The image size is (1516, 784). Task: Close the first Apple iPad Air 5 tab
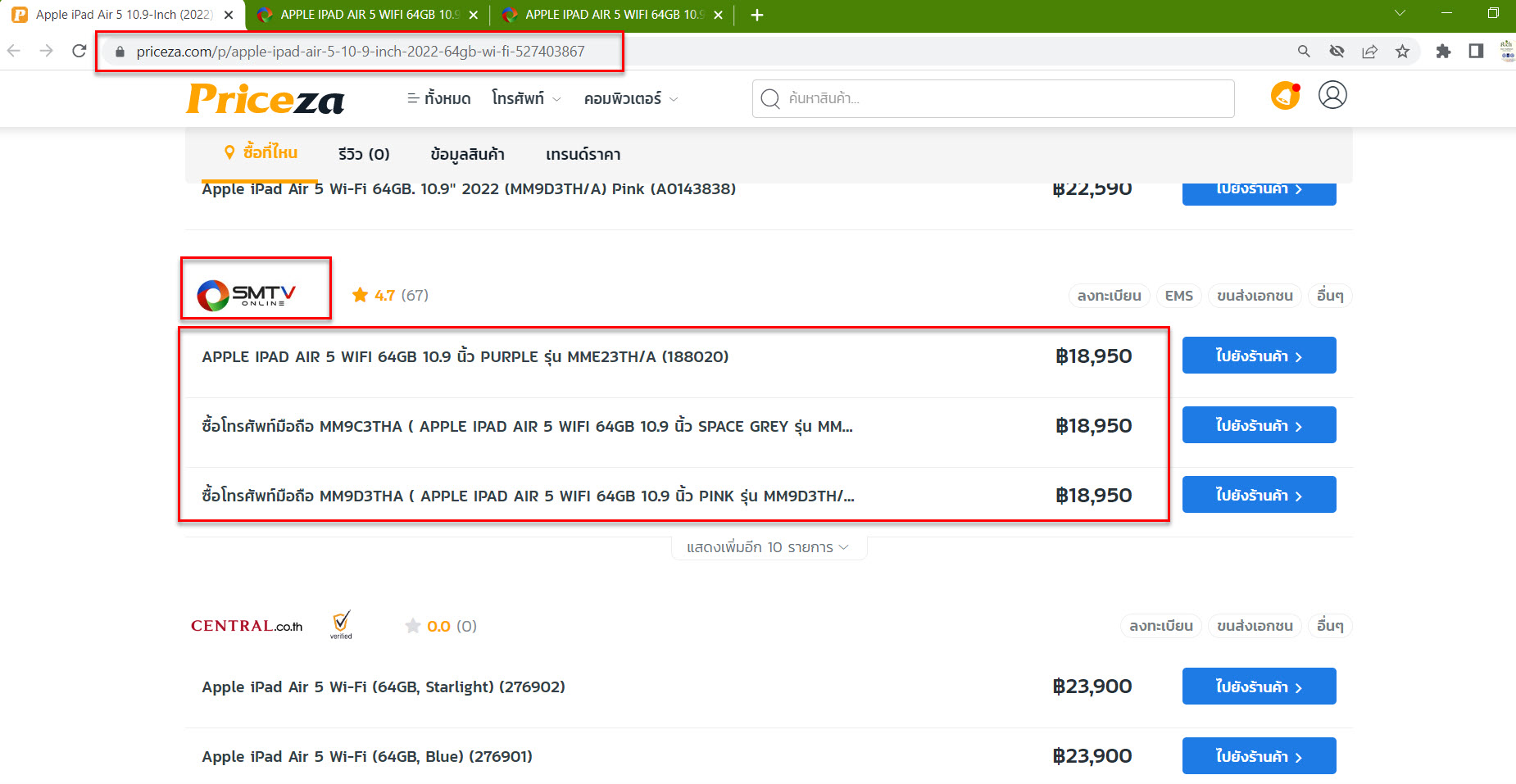229,15
